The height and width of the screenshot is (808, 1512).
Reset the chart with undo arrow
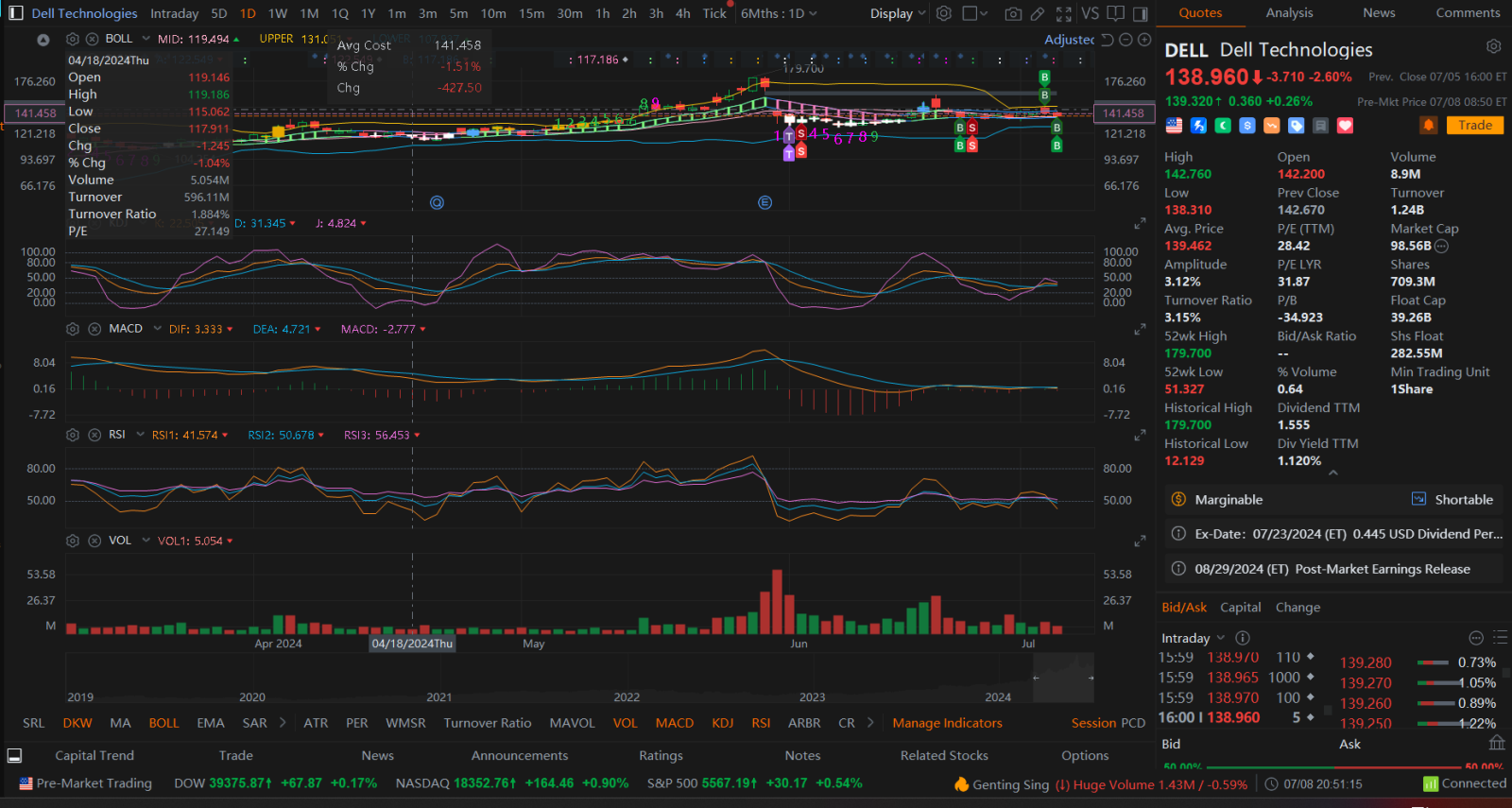pos(1108,40)
